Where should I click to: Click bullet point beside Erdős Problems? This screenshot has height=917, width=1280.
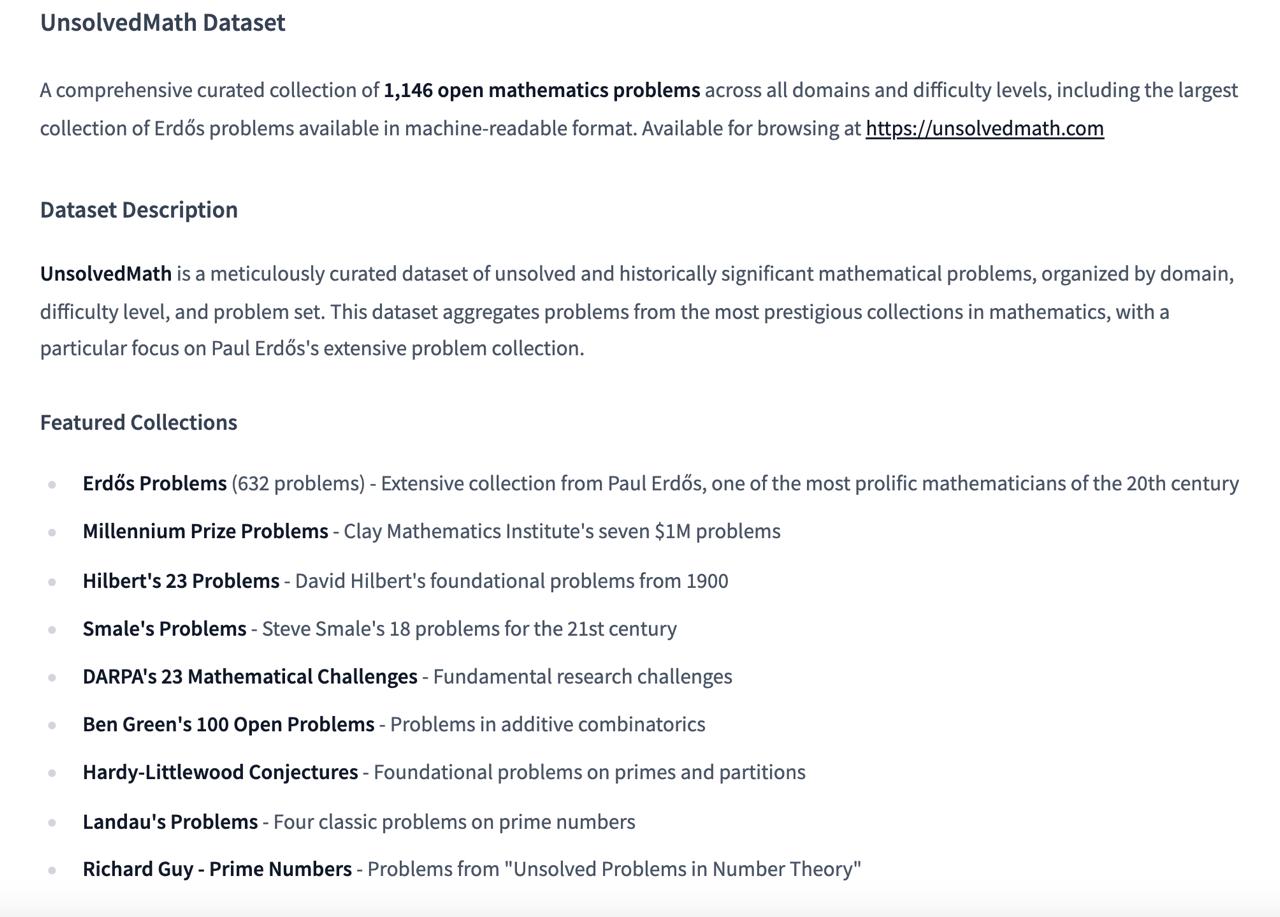pos(52,485)
